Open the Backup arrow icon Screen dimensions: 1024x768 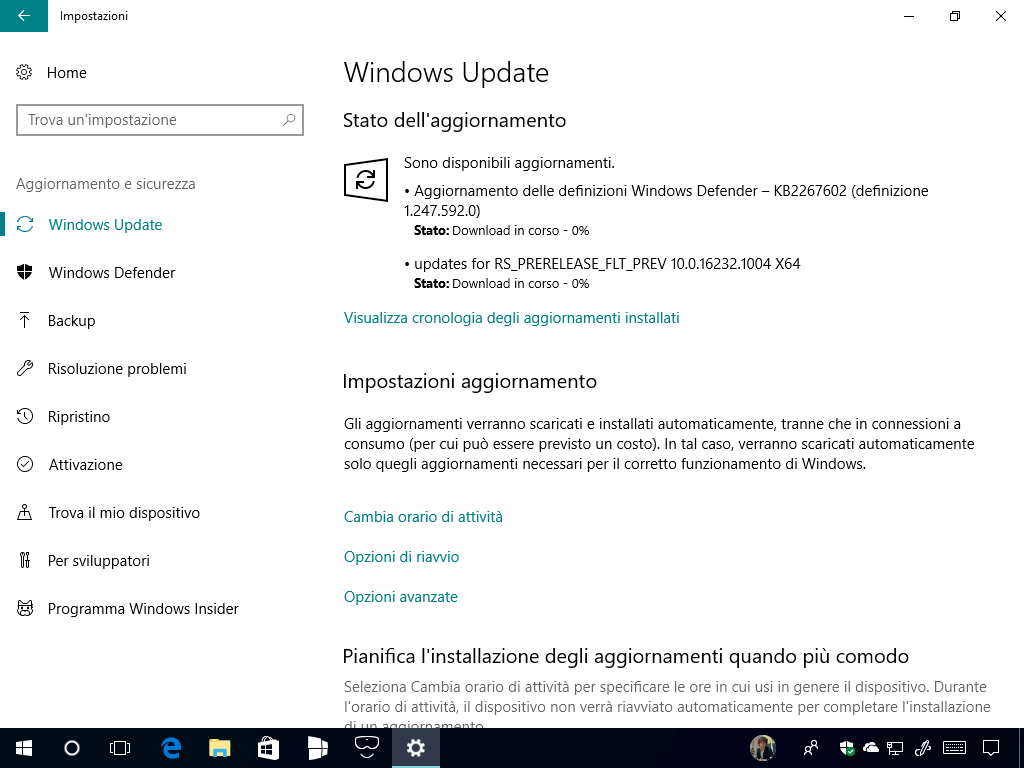click(x=25, y=321)
